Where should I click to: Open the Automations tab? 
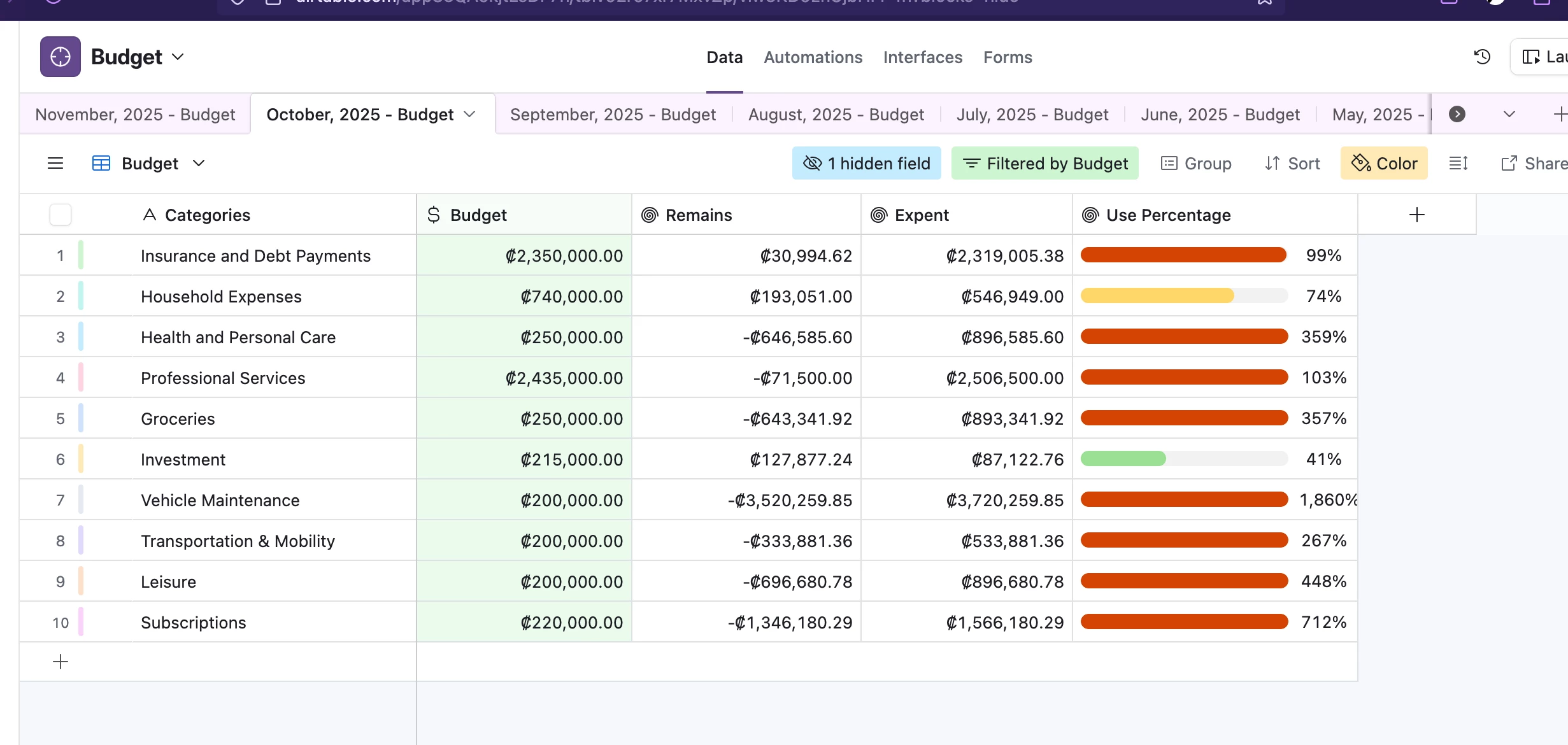[813, 57]
